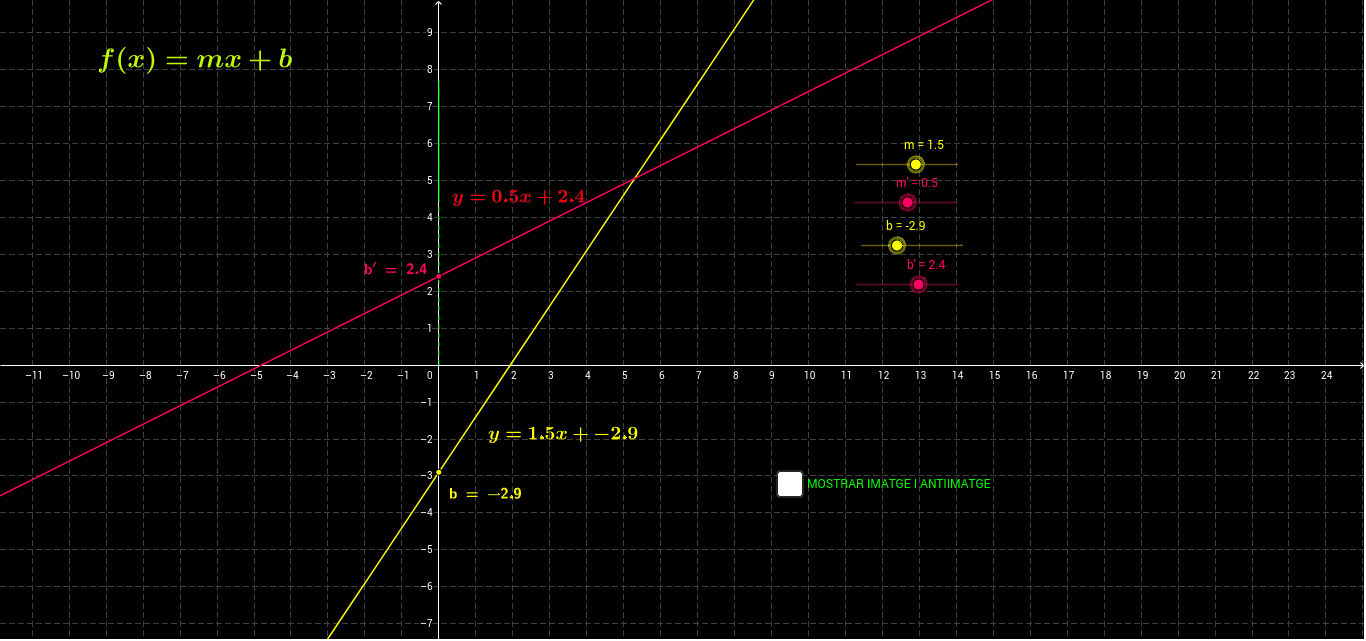
Task: Select the red y-intercept point at b' = 2.4
Action: [x=439, y=276]
